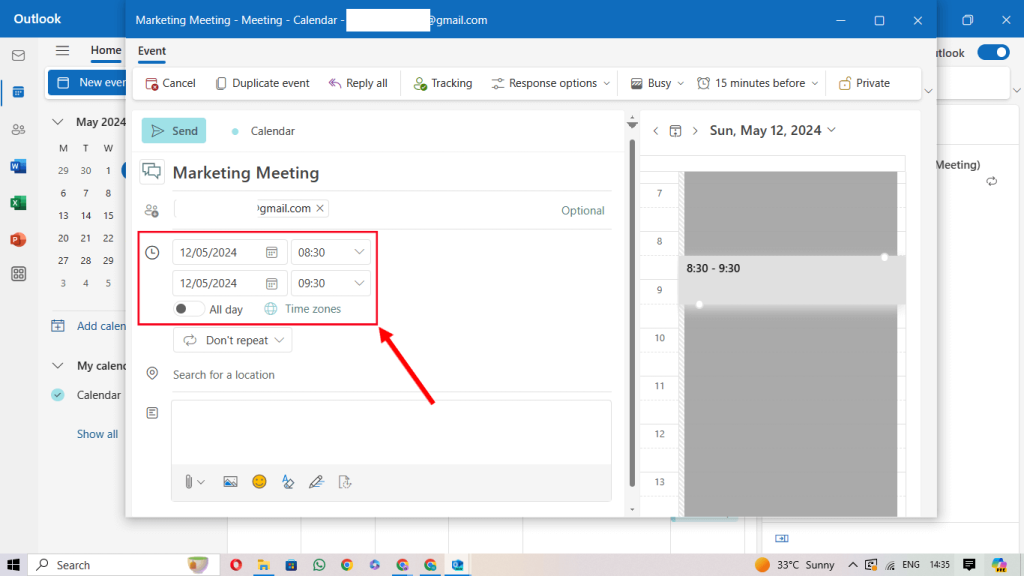
Task: Click the Marketing Meeting title field
Action: [392, 173]
